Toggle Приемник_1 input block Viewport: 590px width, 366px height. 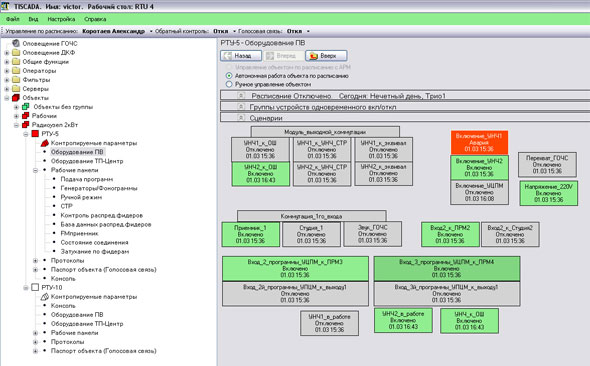(x=251, y=234)
